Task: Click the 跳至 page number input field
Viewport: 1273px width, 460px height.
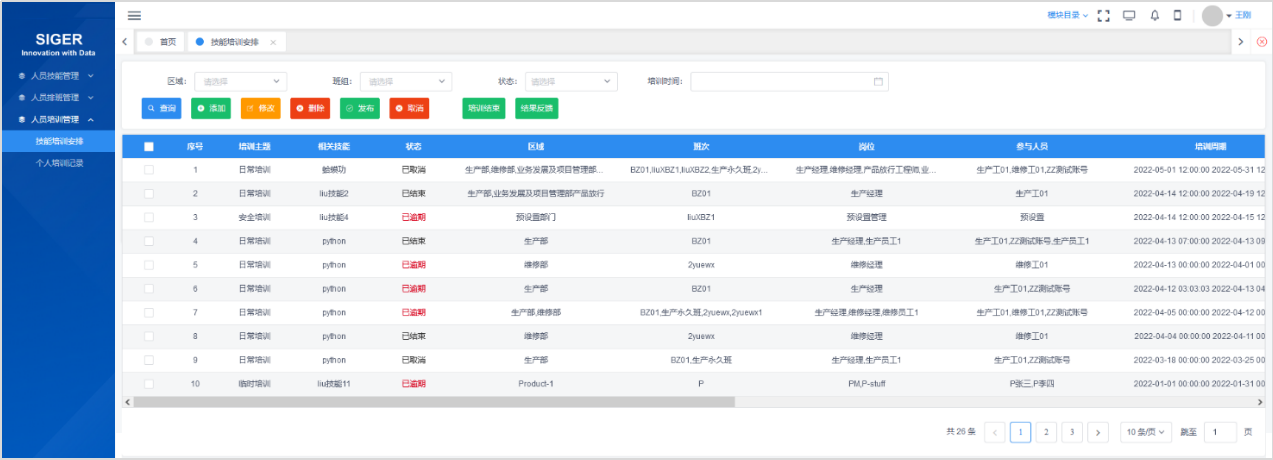Action: [1220, 432]
